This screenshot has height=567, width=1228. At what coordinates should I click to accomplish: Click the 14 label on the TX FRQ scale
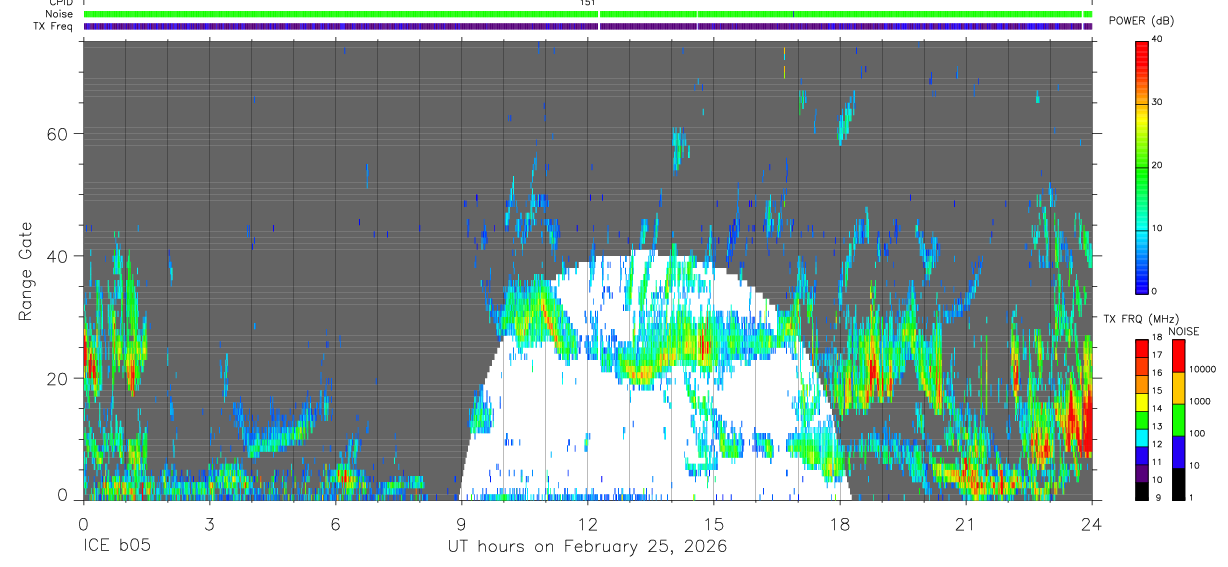[x=1157, y=409]
